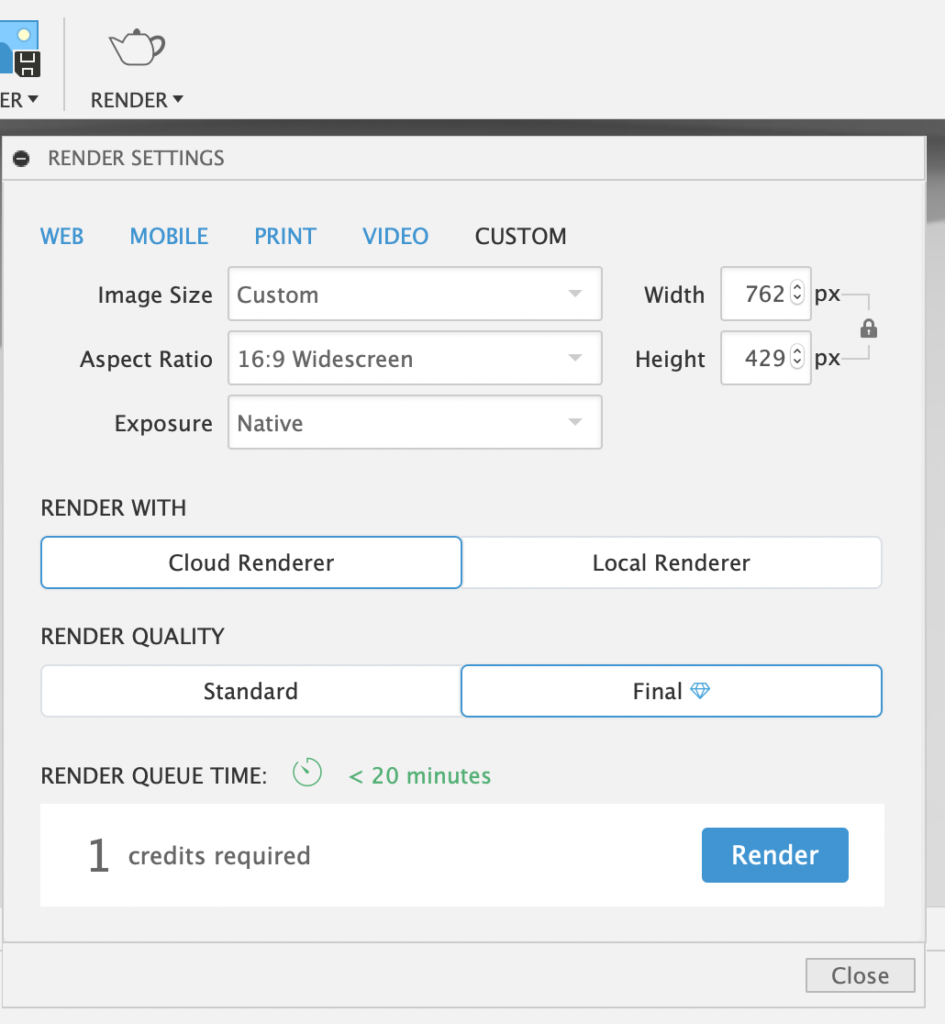Toggle the aspect ratio lock icon
The width and height of the screenshot is (945, 1024).
868,328
